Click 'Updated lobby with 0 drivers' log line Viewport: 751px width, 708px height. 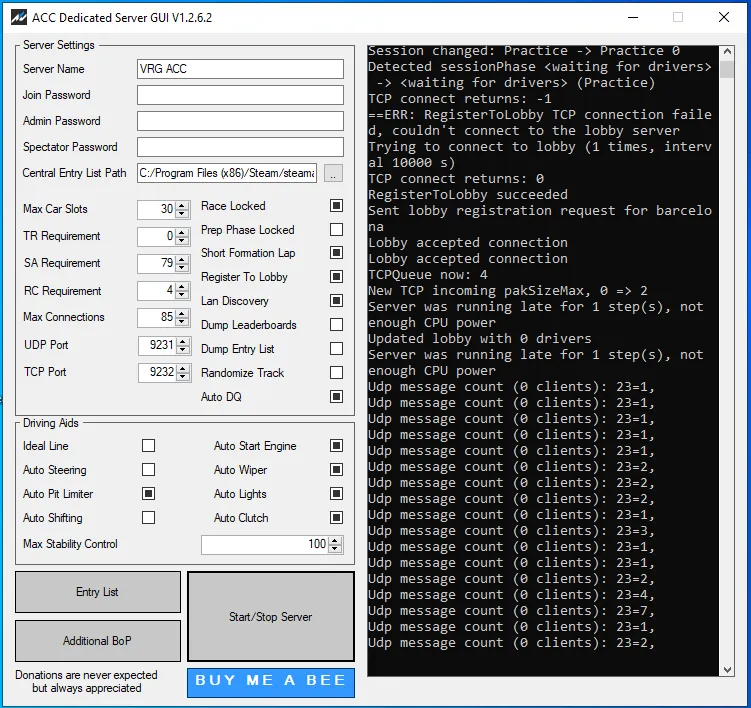click(x=480, y=339)
